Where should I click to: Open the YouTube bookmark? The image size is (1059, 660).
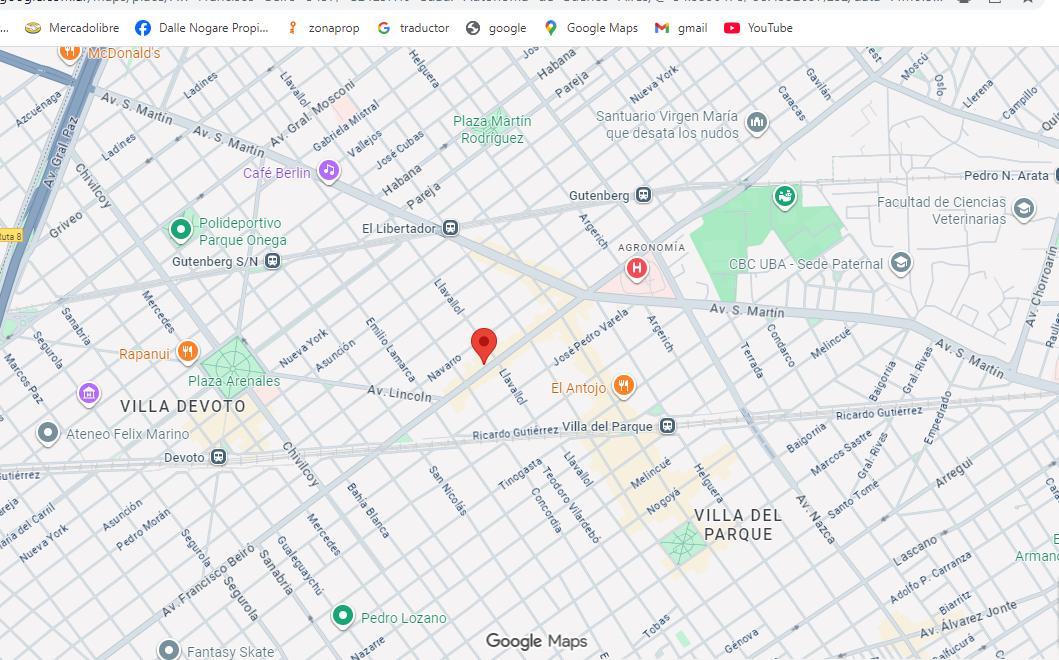click(x=758, y=28)
